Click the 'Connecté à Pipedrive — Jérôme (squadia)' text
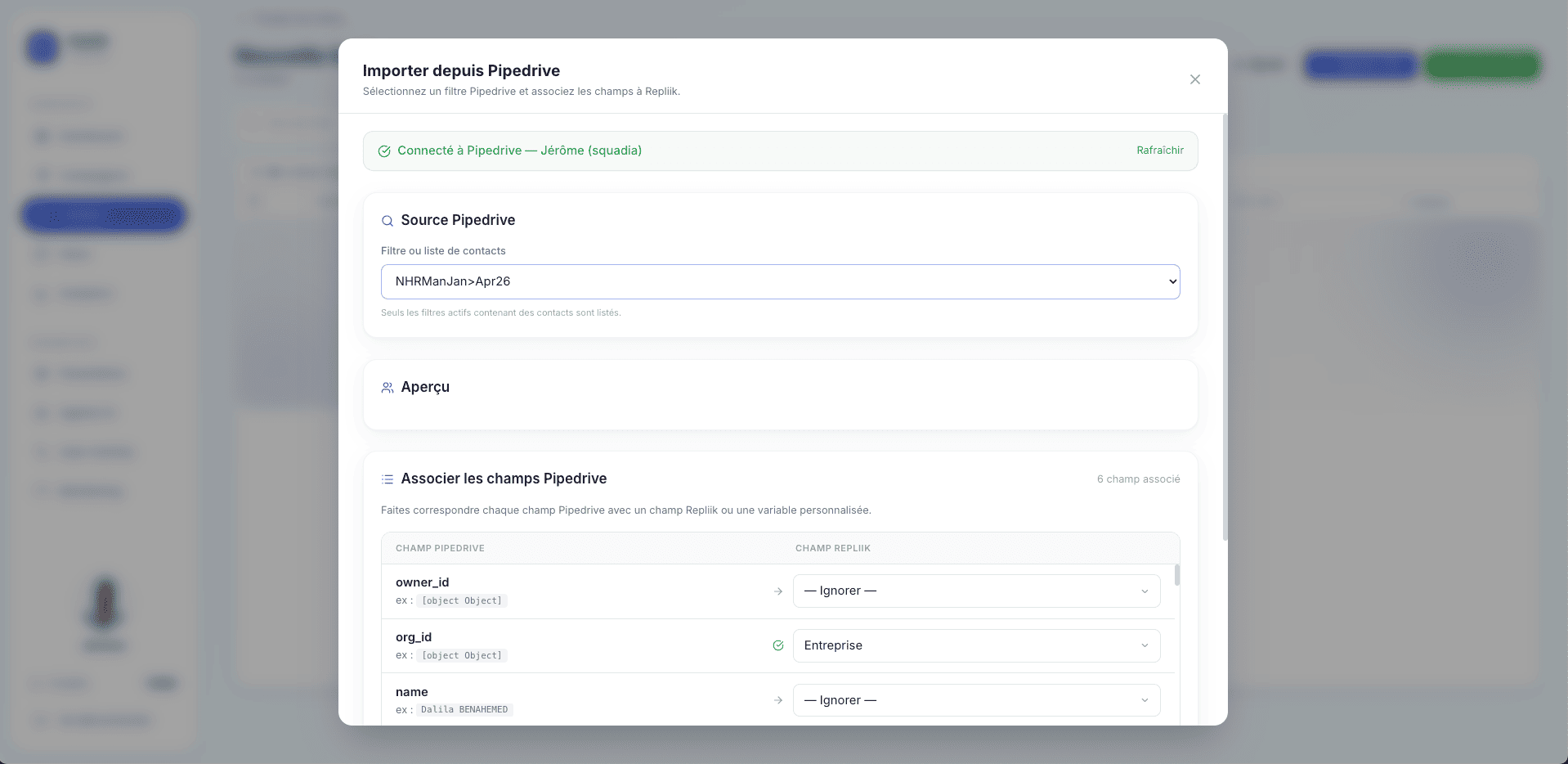The width and height of the screenshot is (1568, 764). pos(519,151)
